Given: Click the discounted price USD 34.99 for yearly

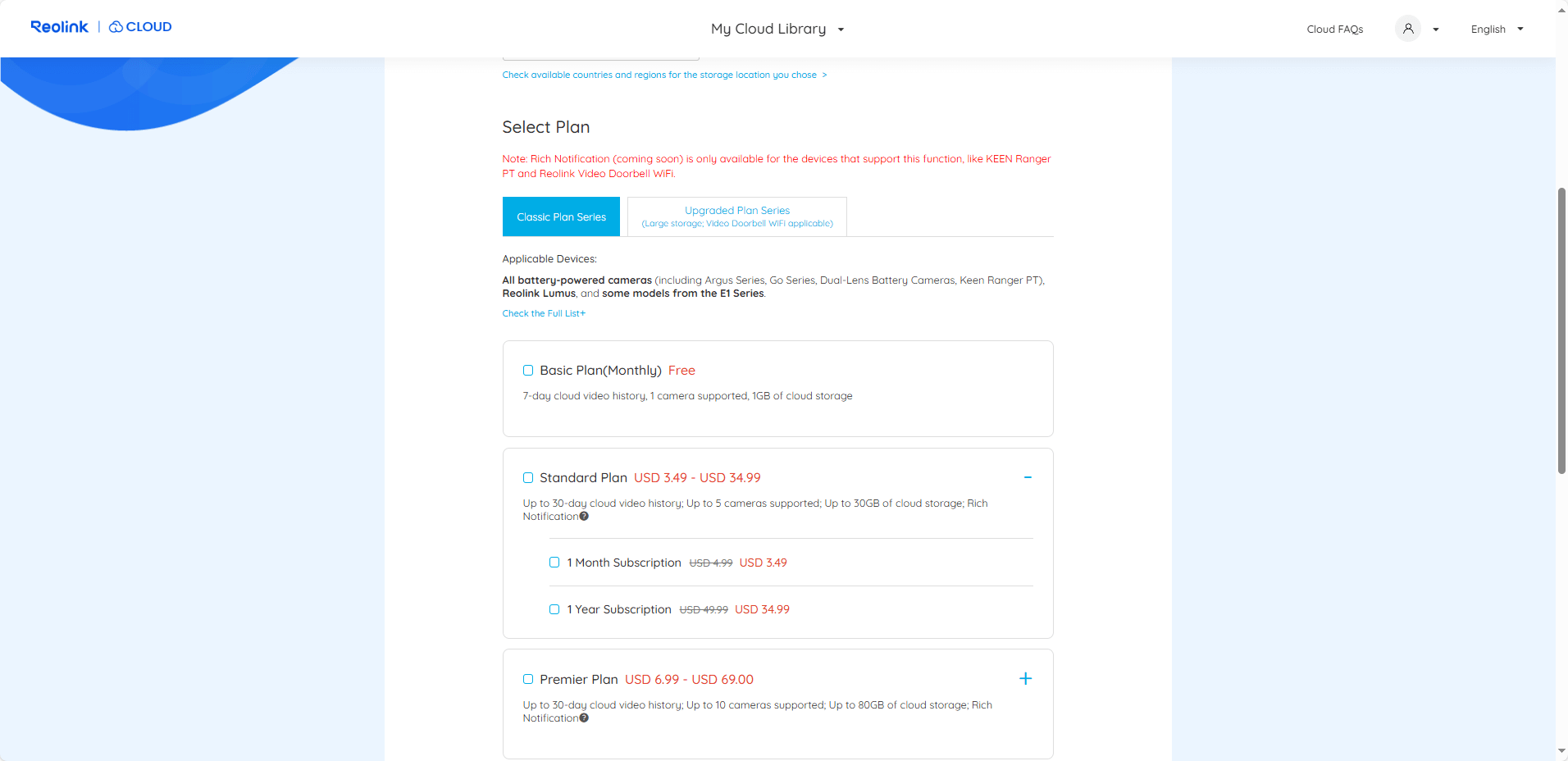Looking at the screenshot, I should [762, 609].
